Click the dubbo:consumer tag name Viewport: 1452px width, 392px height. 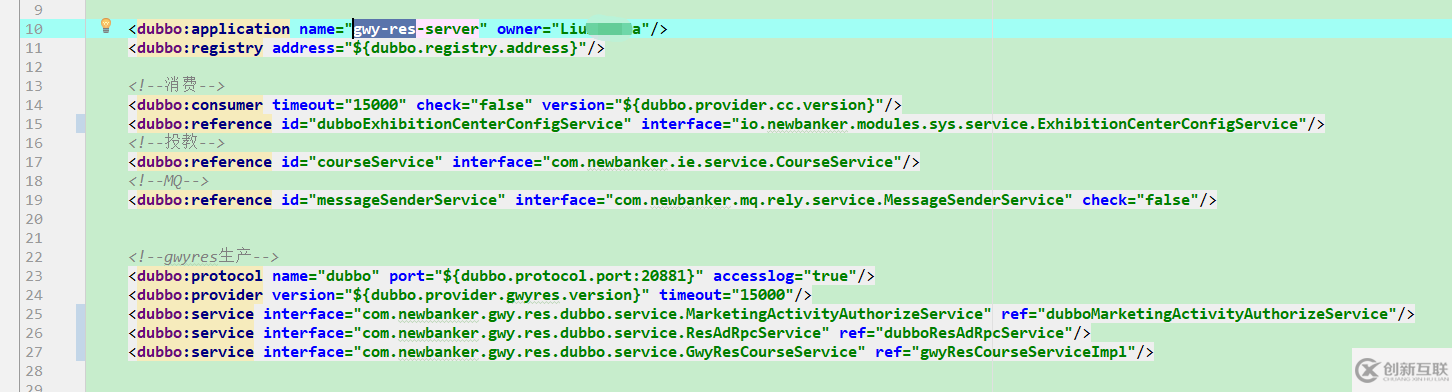click(x=200, y=105)
